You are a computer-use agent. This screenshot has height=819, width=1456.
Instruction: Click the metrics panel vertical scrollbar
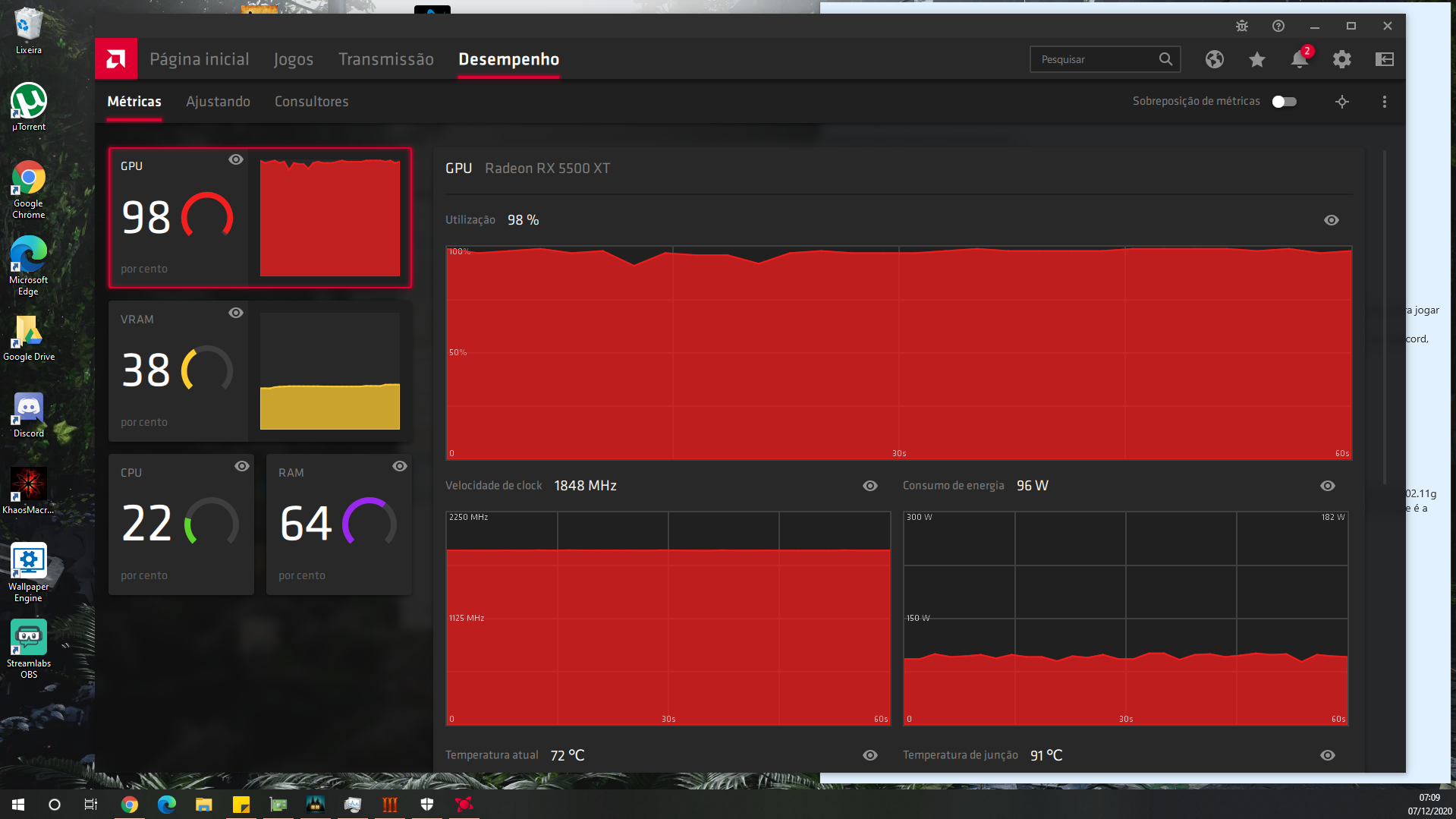(x=1385, y=317)
